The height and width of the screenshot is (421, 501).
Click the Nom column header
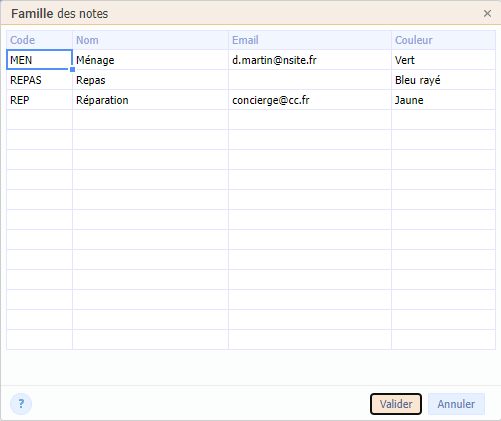(150, 40)
